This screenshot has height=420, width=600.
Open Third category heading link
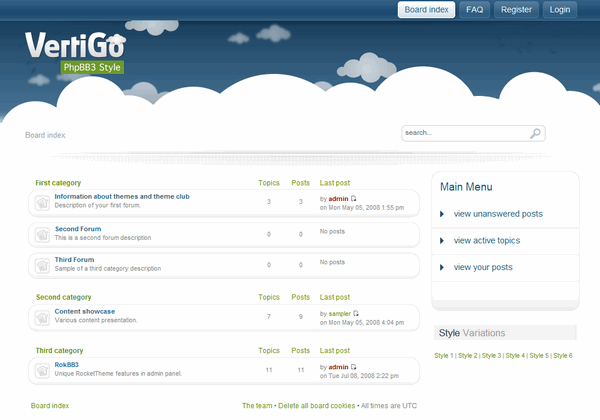coord(59,350)
